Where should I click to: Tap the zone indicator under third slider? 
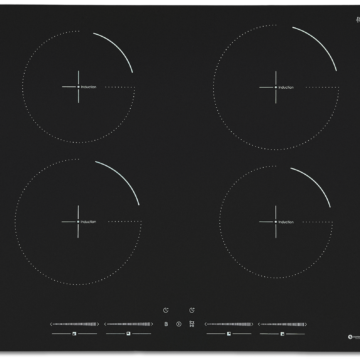pyautogui.click(x=229, y=333)
